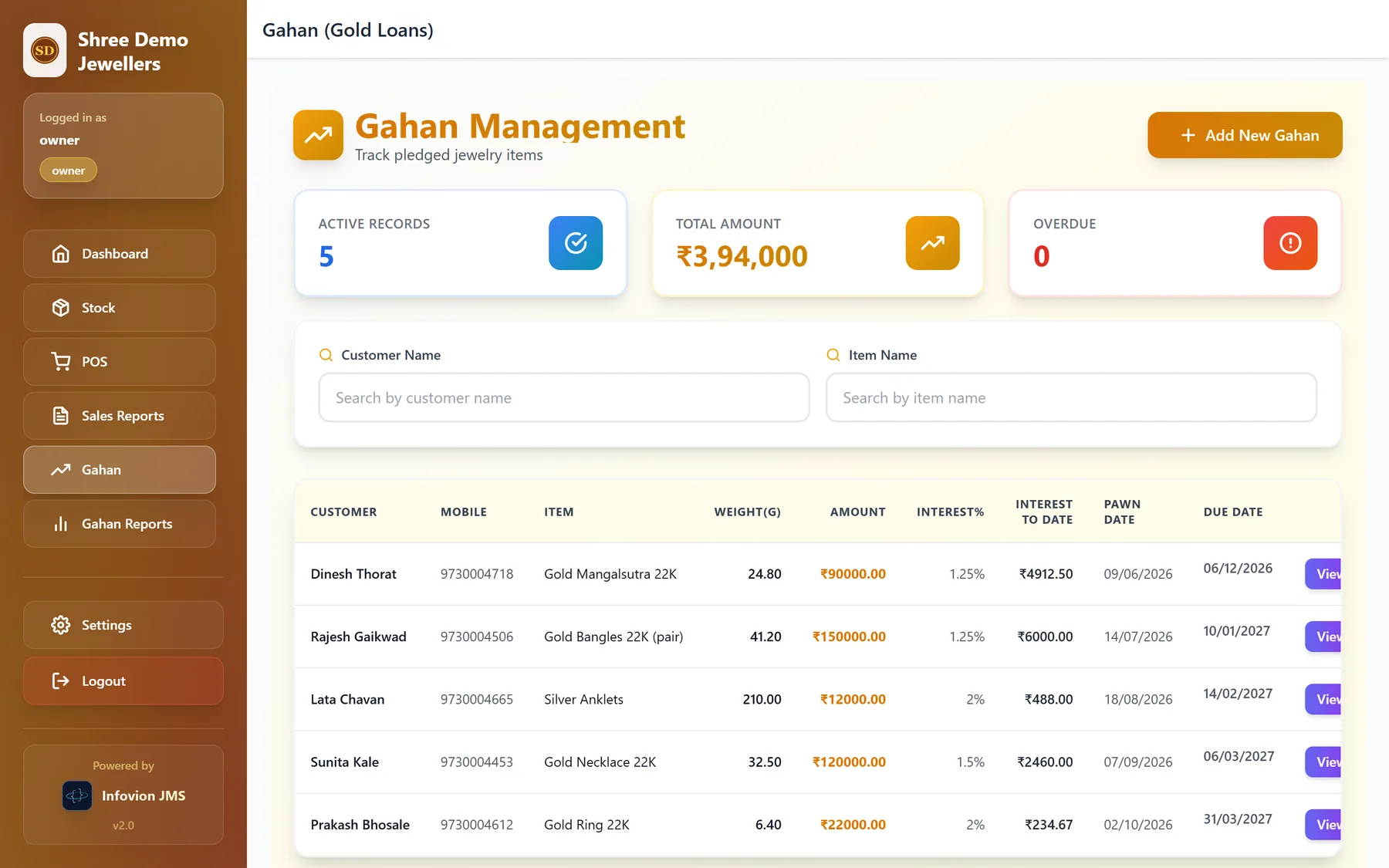Click the orange trend icon on Total Amount
The image size is (1389, 868).
(x=932, y=243)
